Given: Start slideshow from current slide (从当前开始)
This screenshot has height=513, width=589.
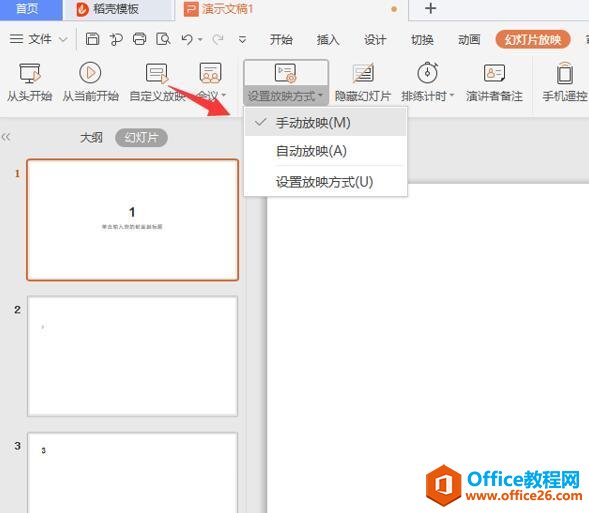Looking at the screenshot, I should point(90,83).
